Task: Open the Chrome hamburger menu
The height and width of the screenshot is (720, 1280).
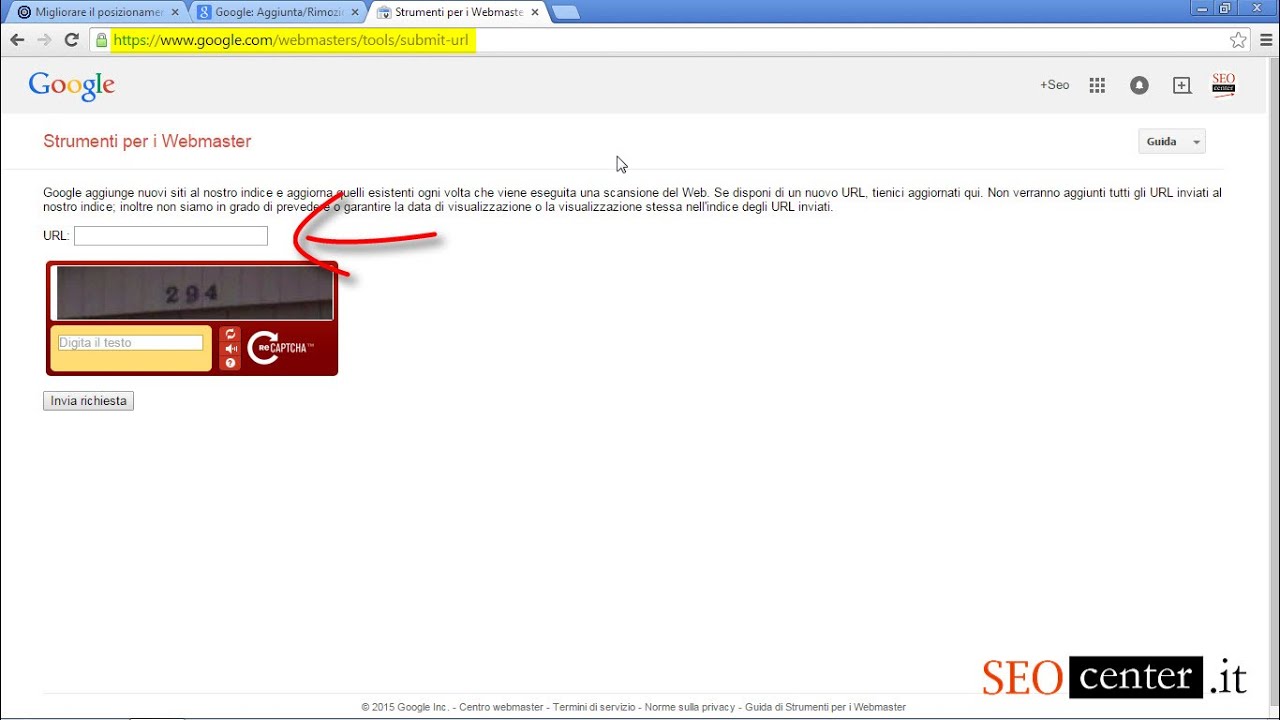Action: [1266, 40]
